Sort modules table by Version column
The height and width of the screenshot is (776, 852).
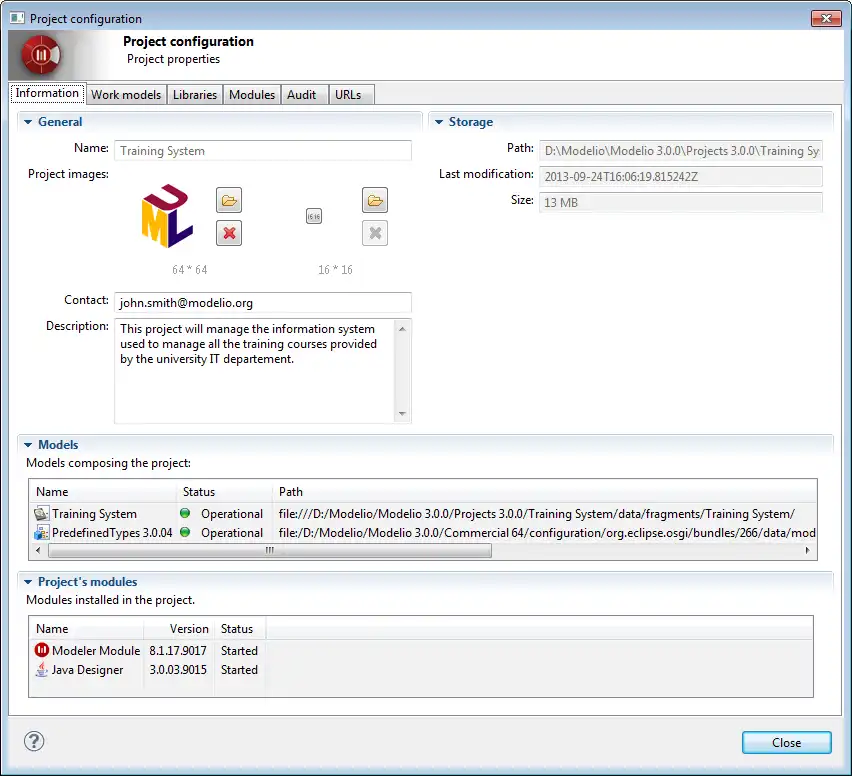[x=179, y=629]
